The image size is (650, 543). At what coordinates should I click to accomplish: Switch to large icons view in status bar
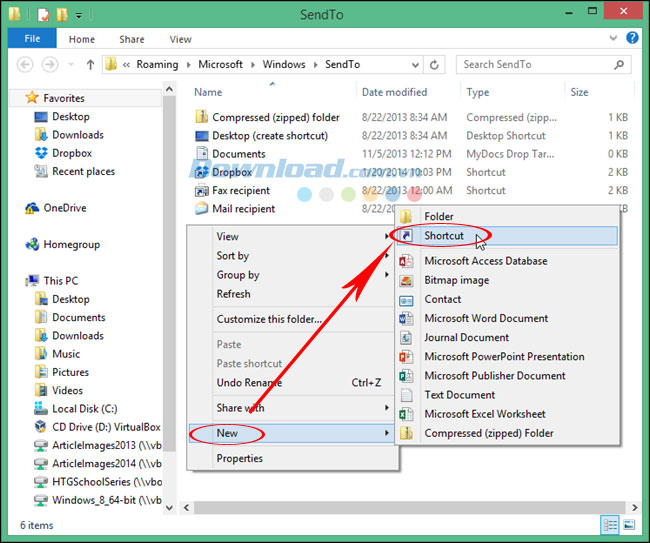tap(629, 525)
